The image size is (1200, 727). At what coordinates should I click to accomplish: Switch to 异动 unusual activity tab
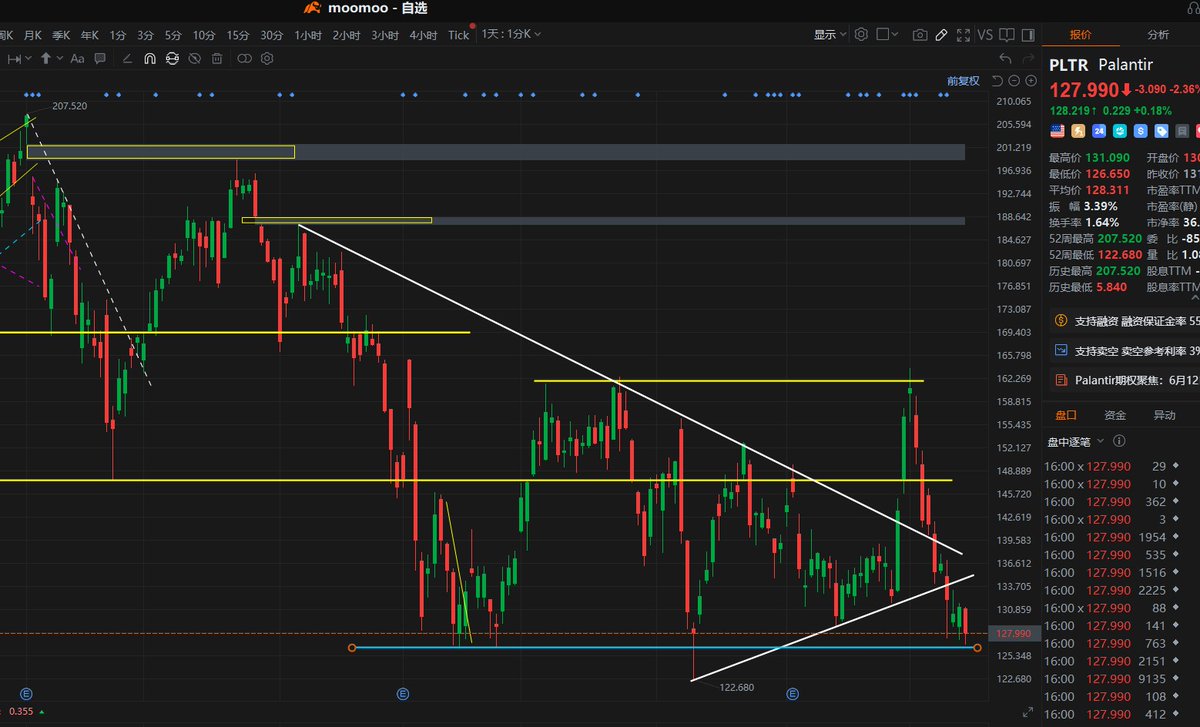[1164, 415]
